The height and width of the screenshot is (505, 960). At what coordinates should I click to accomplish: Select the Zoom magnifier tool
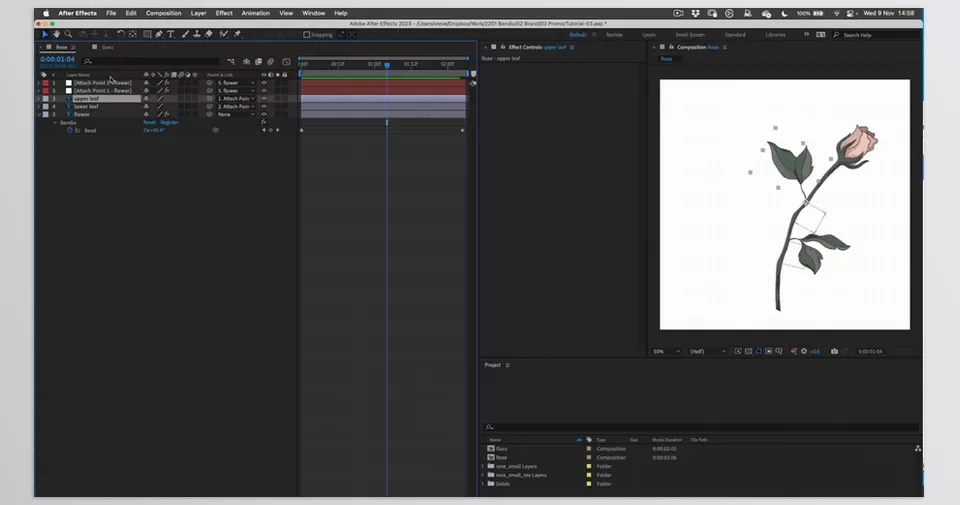(68, 34)
